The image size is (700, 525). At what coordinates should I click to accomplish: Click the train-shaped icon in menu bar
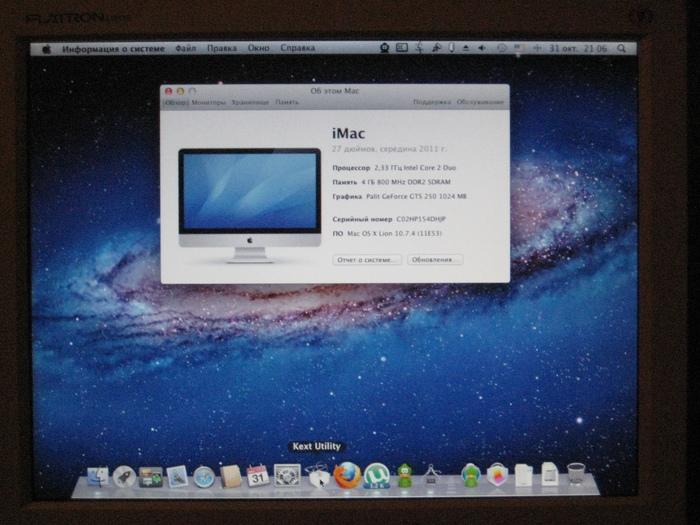pyautogui.click(x=384, y=48)
